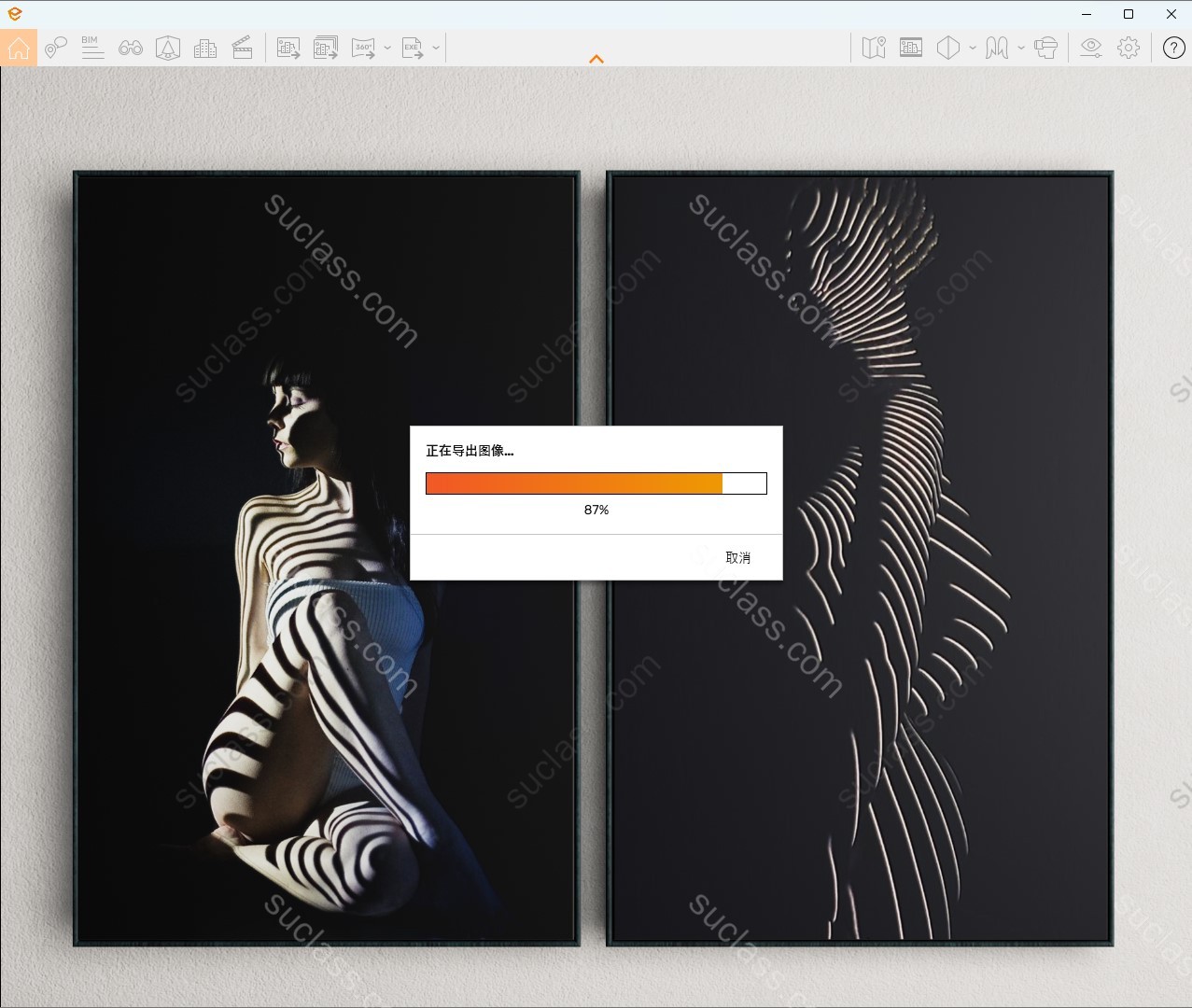Image resolution: width=1192 pixels, height=1008 pixels.
Task: Click the 87% progress text
Action: click(x=596, y=510)
